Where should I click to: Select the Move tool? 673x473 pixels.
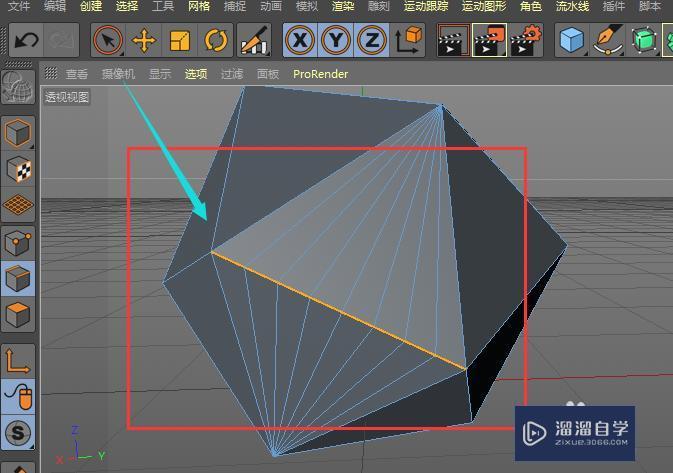(x=144, y=41)
